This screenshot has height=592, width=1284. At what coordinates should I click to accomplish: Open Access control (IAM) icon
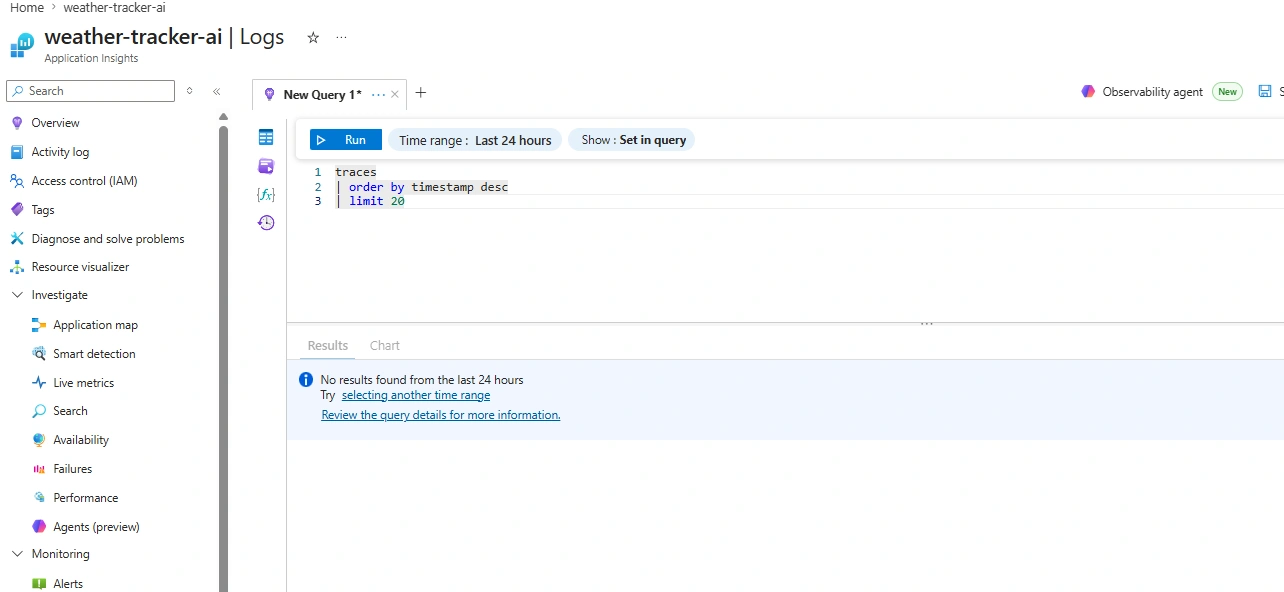tap(16, 181)
